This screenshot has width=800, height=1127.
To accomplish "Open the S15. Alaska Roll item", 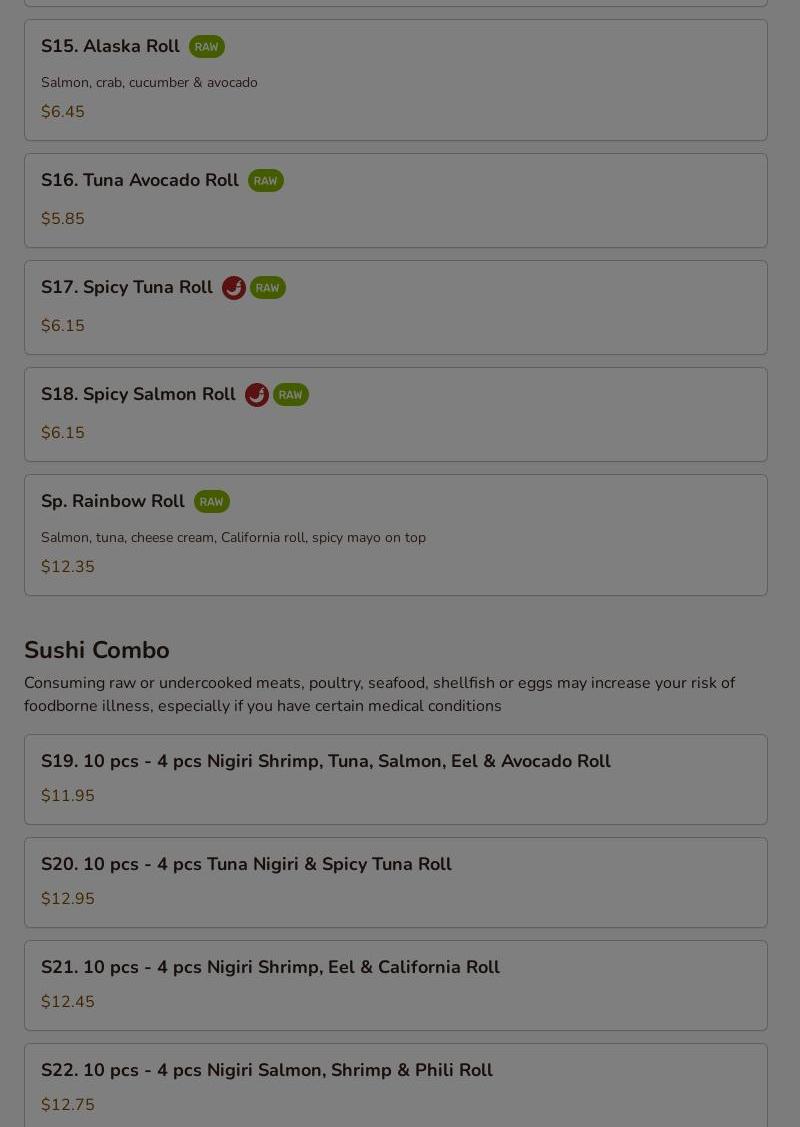I will pos(396,80).
